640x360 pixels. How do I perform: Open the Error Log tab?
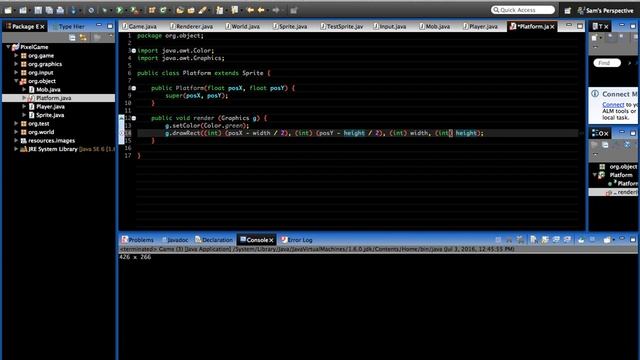coord(297,240)
